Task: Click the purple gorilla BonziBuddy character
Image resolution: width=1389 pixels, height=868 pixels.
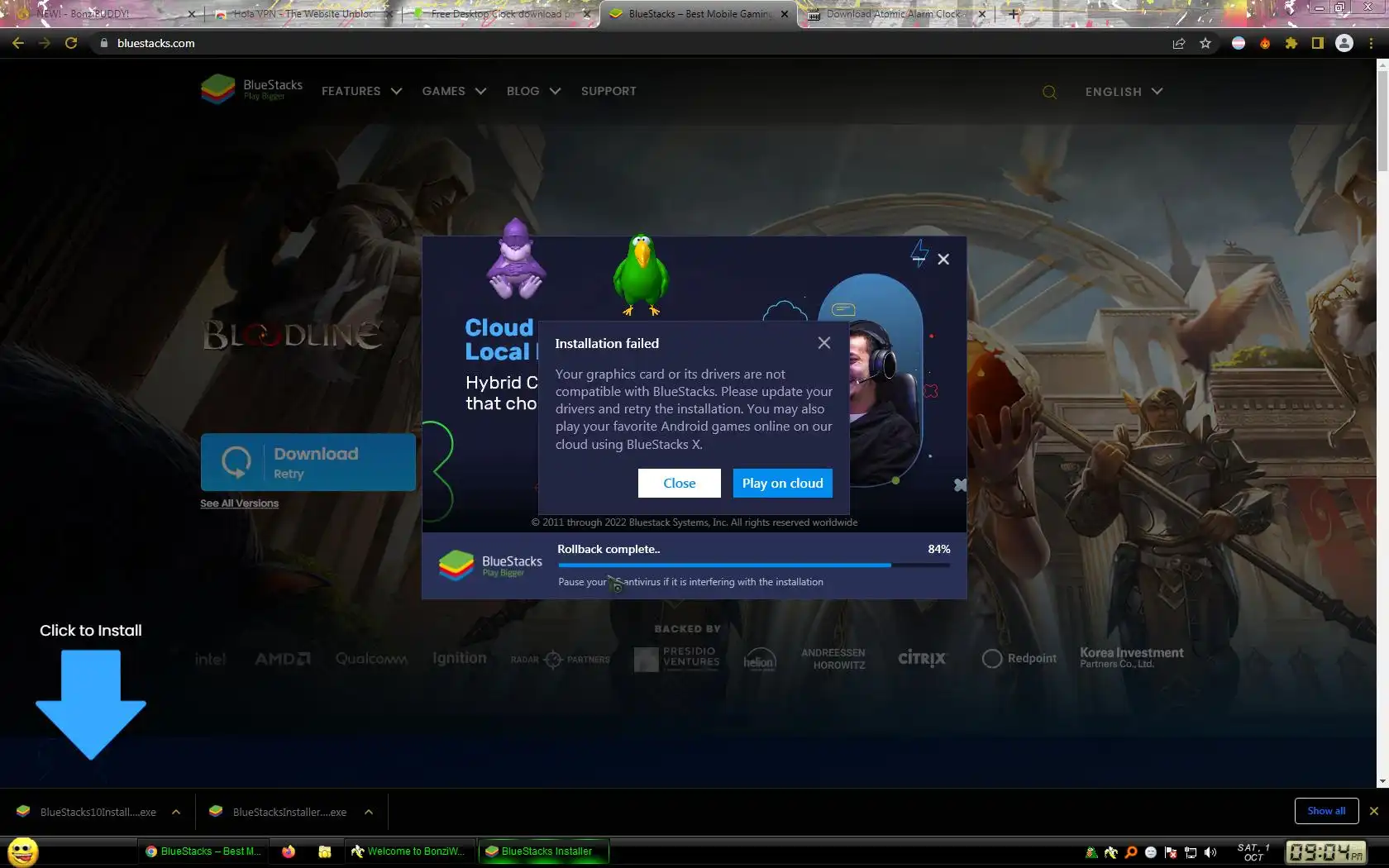Action: pos(515,259)
